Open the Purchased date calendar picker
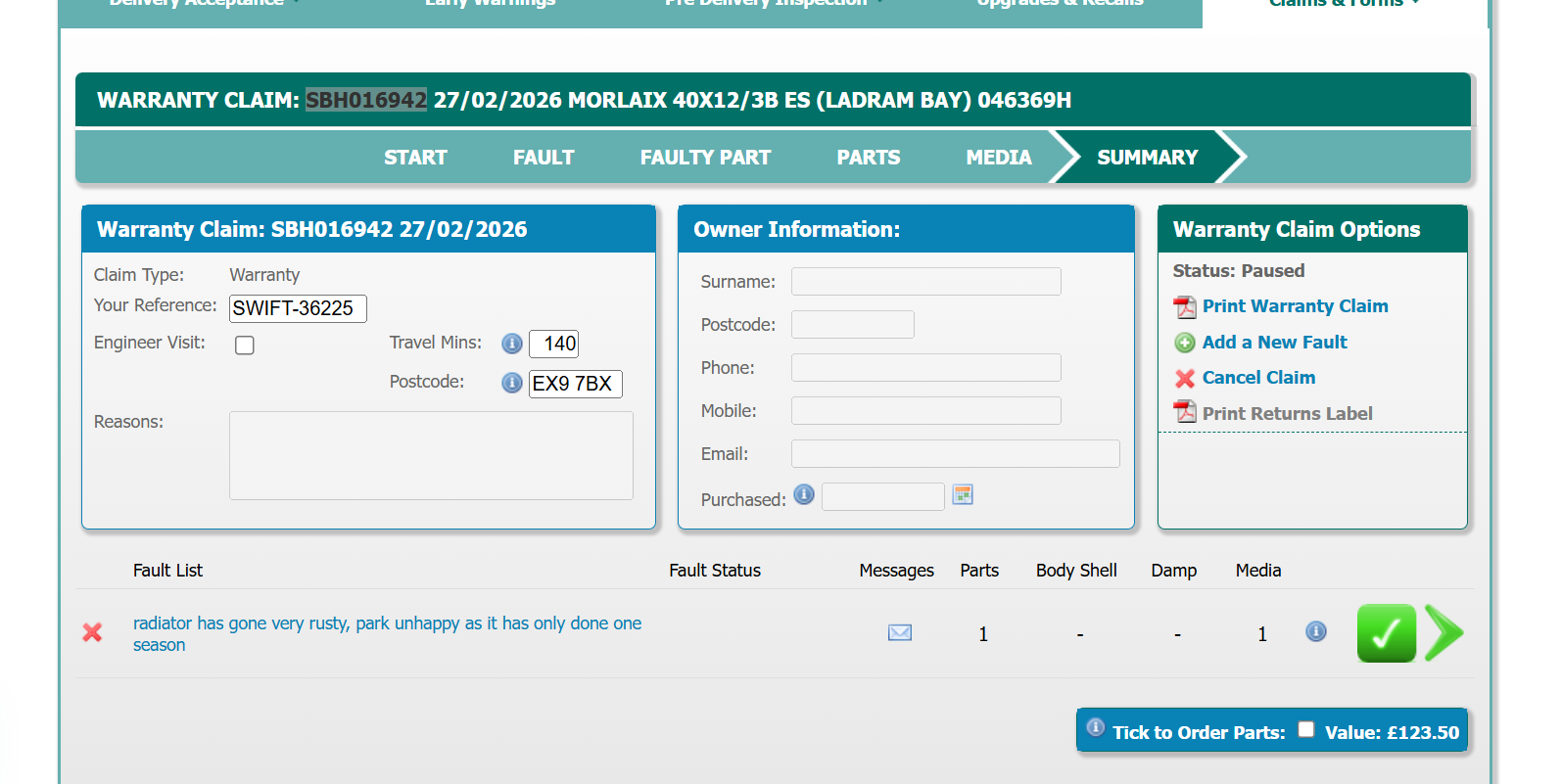The width and height of the screenshot is (1561, 784). (963, 495)
